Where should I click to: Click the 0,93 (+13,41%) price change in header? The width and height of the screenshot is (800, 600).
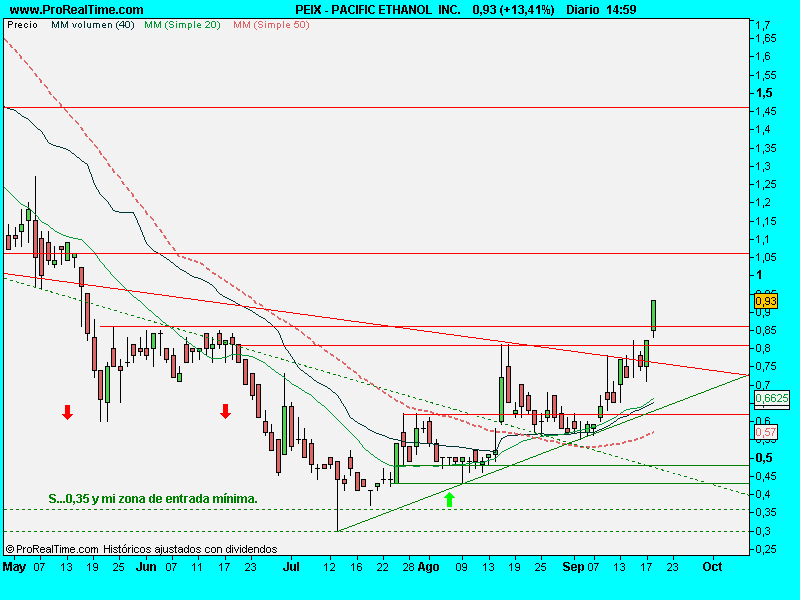pos(513,10)
